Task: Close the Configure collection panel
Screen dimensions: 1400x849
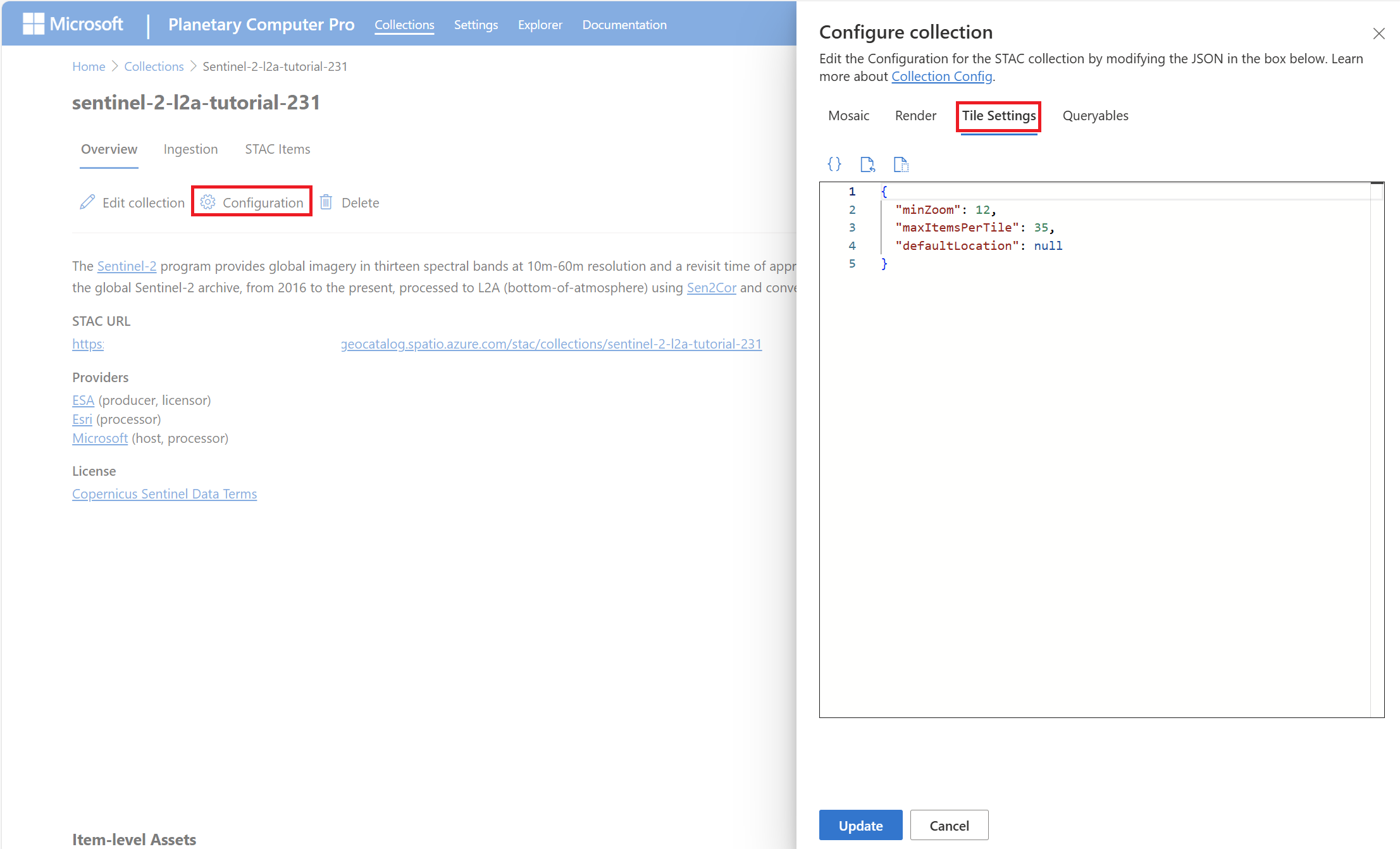Action: pyautogui.click(x=1378, y=34)
